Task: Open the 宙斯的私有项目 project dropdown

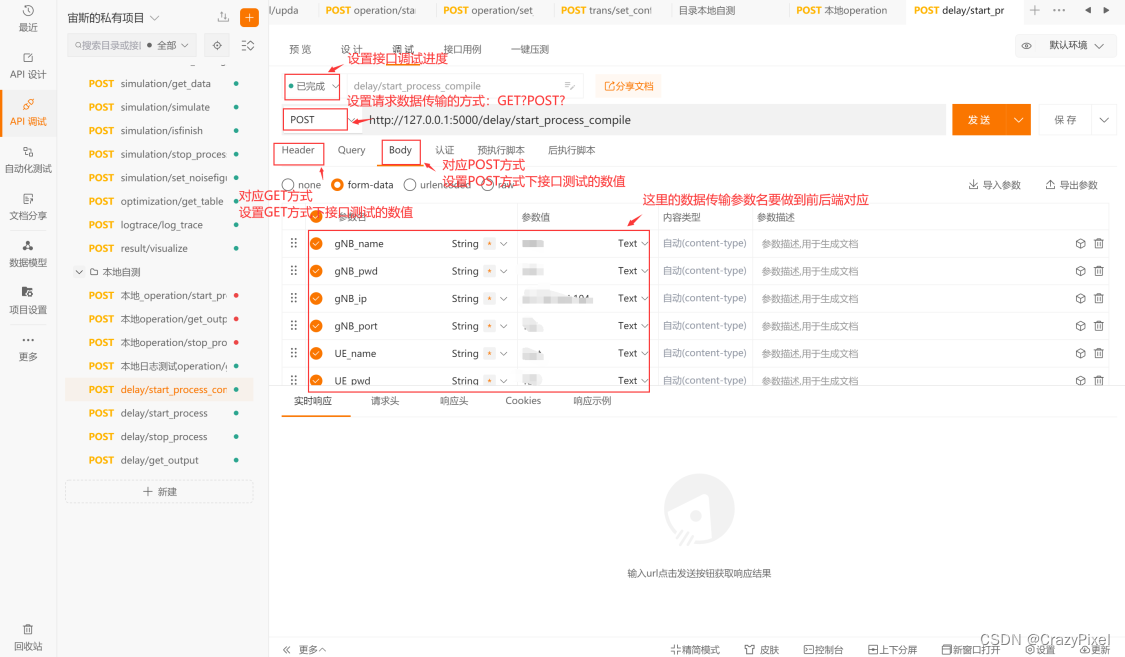Action: 113,17
